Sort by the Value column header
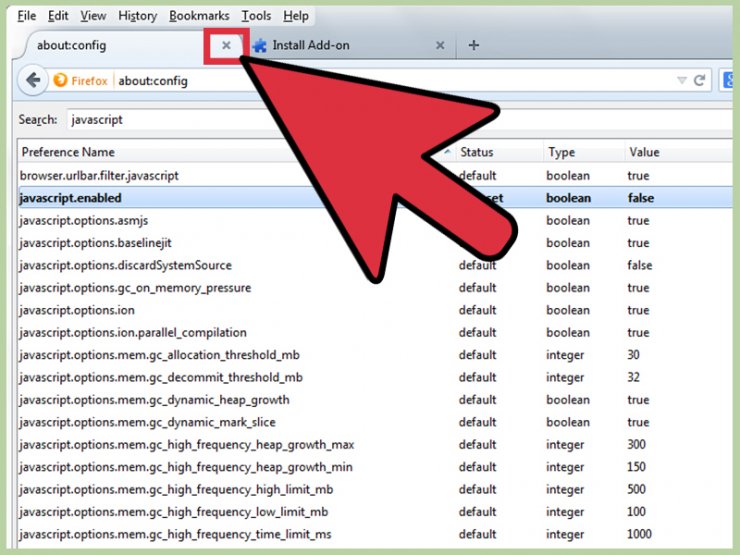The width and height of the screenshot is (740, 555). click(x=679, y=152)
